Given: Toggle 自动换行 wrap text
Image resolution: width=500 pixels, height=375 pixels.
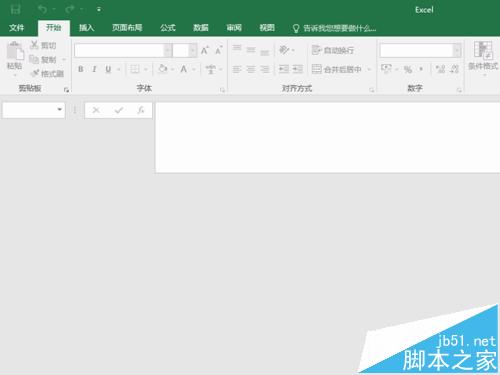Looking at the screenshot, I should pos(333,50).
